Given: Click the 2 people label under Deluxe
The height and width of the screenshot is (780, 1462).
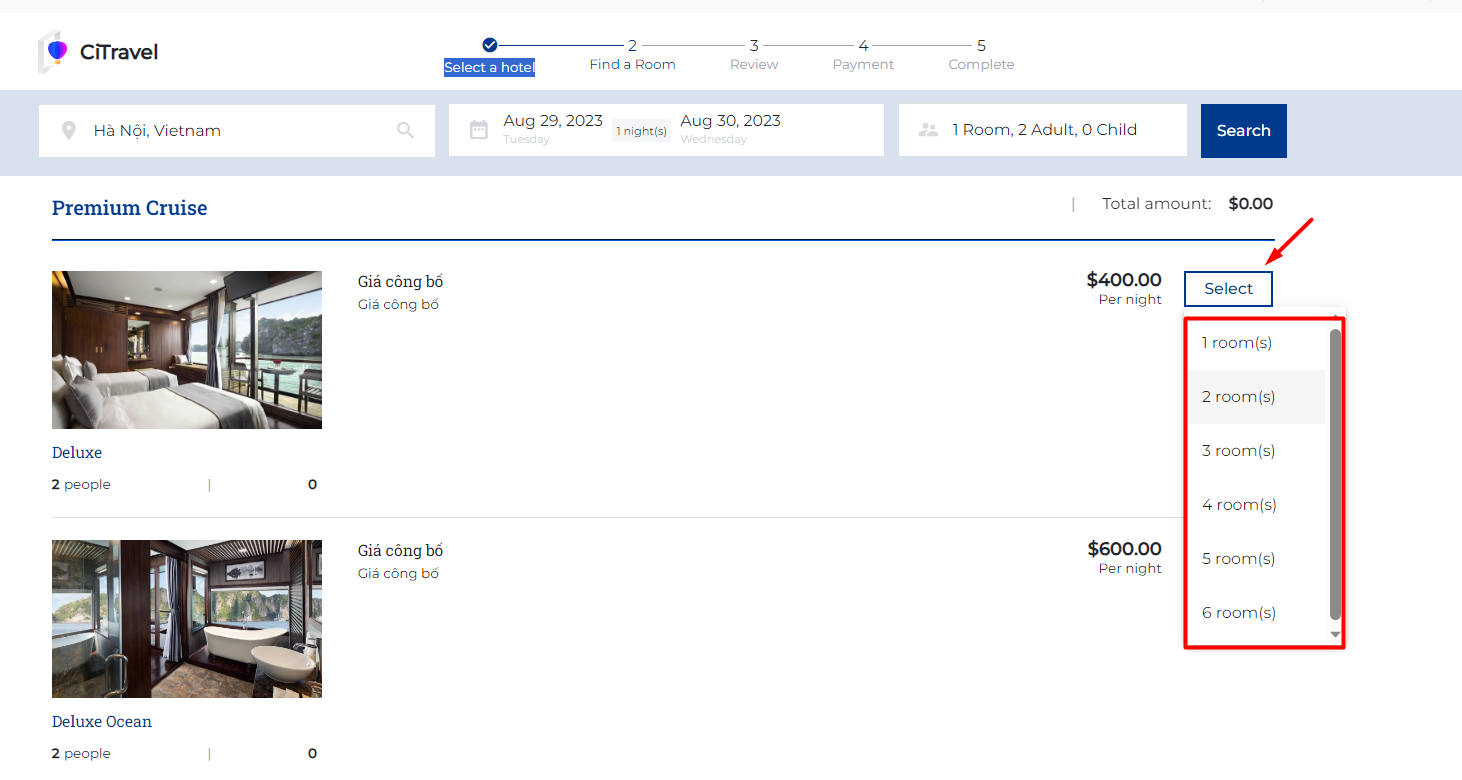Looking at the screenshot, I should [x=81, y=485].
